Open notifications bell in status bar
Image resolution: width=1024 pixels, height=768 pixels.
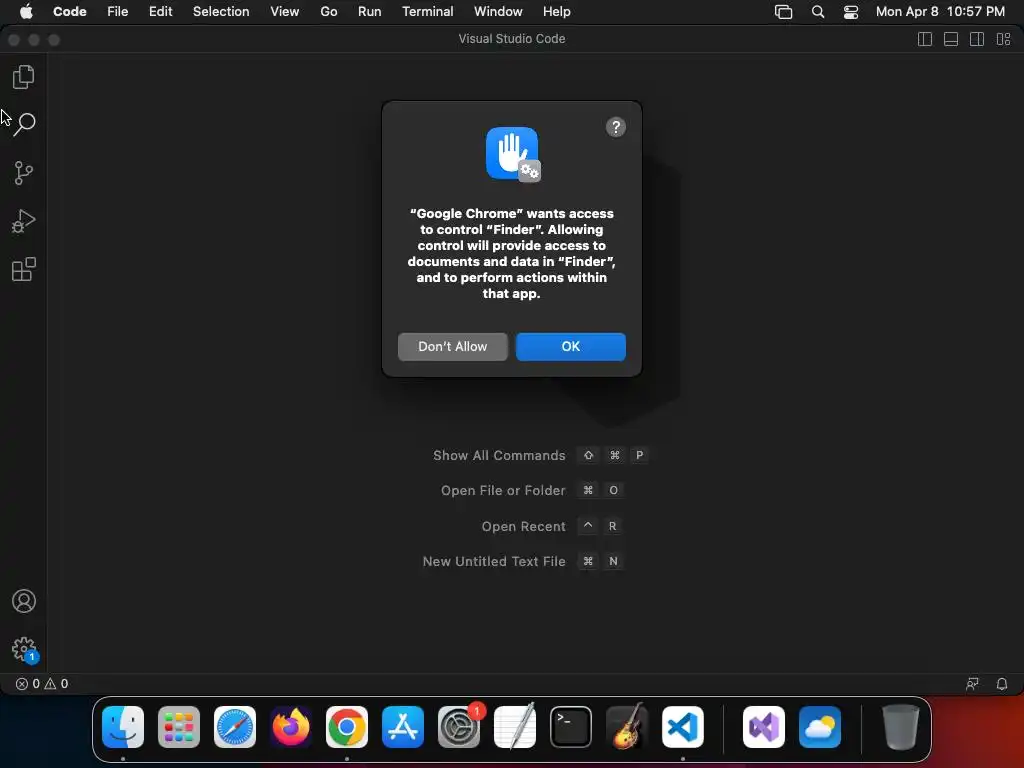(1001, 684)
